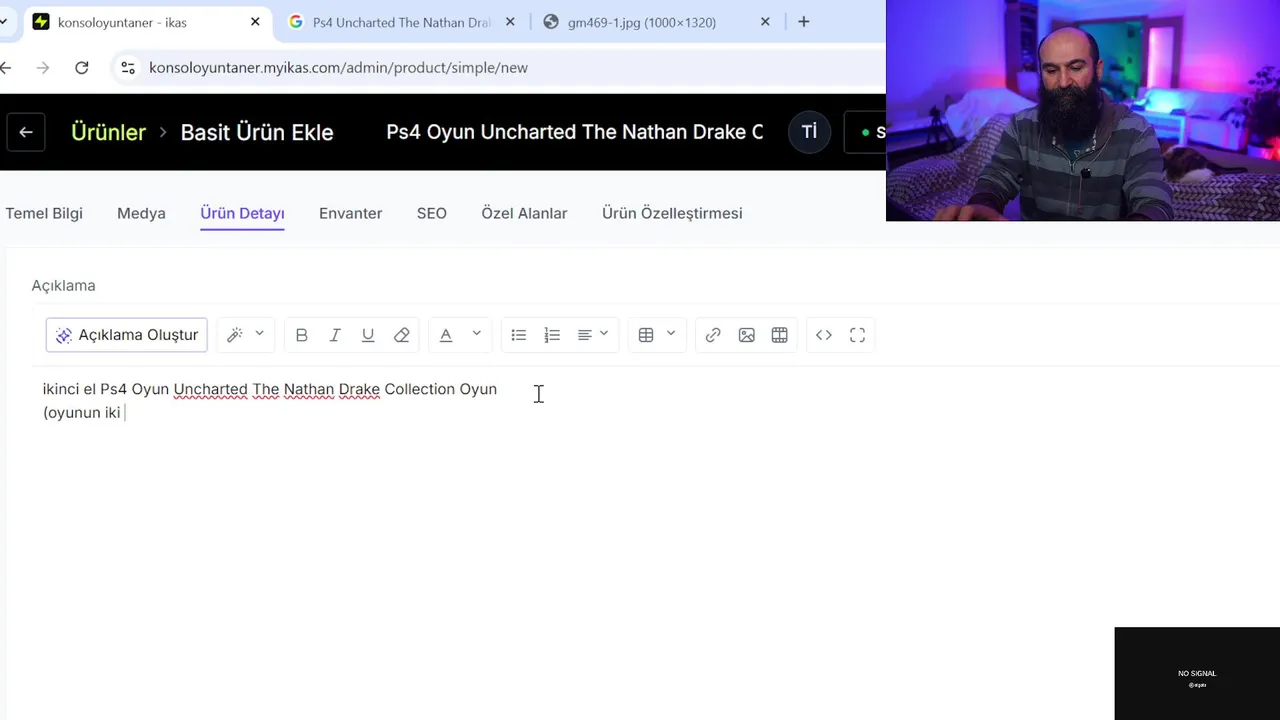The width and height of the screenshot is (1280, 720).
Task: Navigate forward in the browser
Action: (x=42, y=67)
